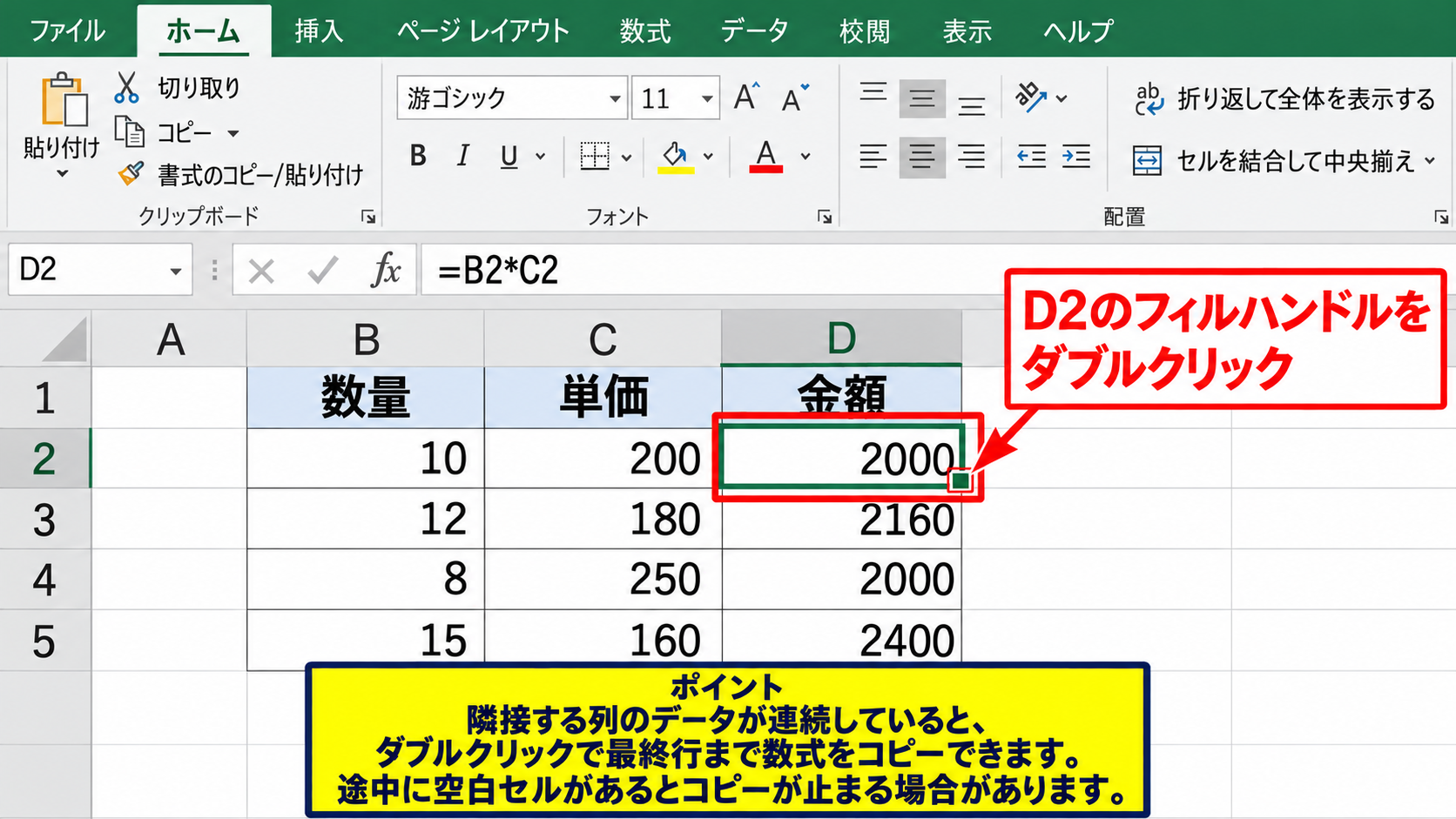1456x819 pixels.
Task: Open Clipboard group dialog launcher
Action: point(368,217)
